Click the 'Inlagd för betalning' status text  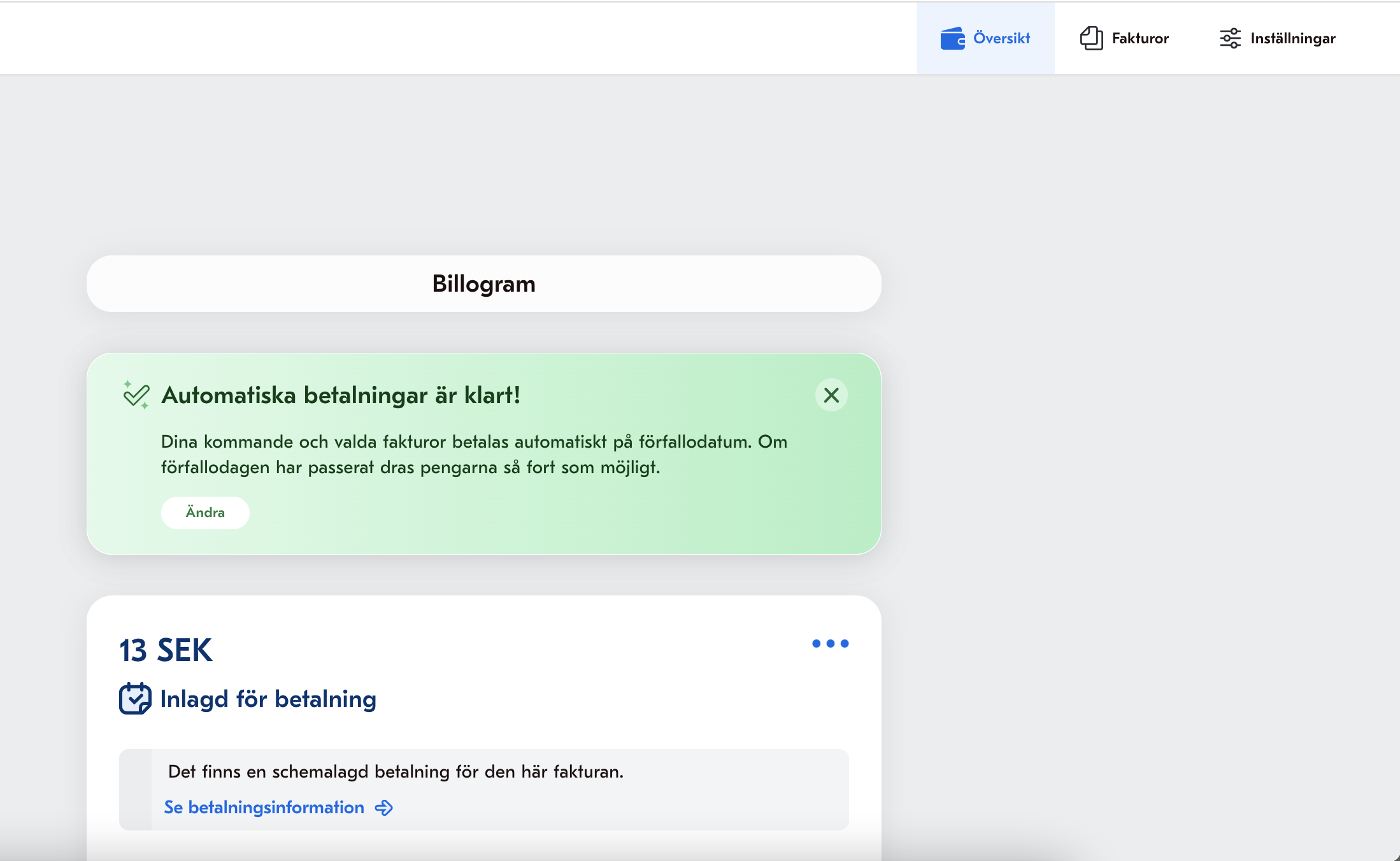pyautogui.click(x=268, y=699)
